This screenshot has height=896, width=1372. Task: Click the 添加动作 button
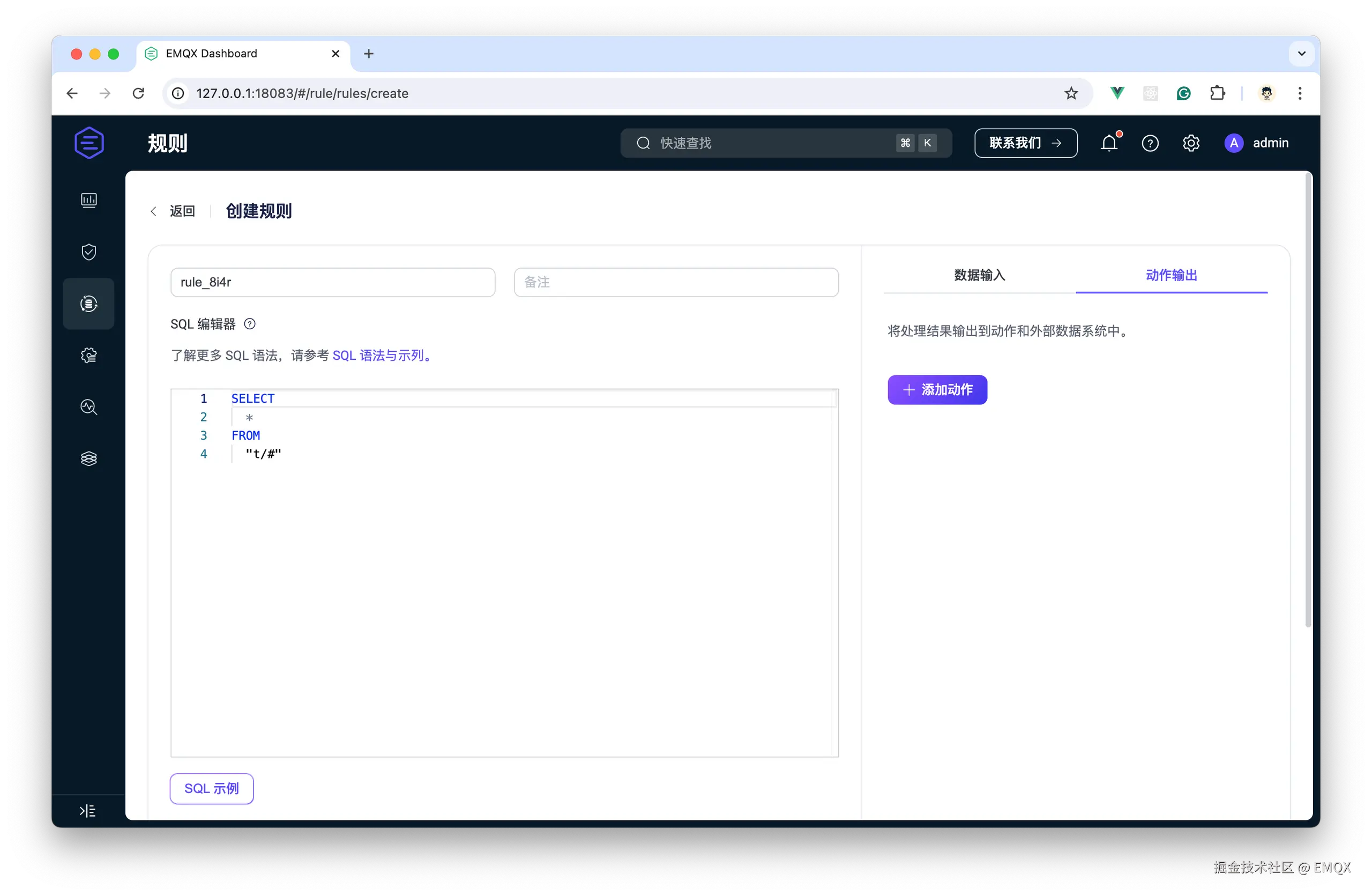(937, 390)
